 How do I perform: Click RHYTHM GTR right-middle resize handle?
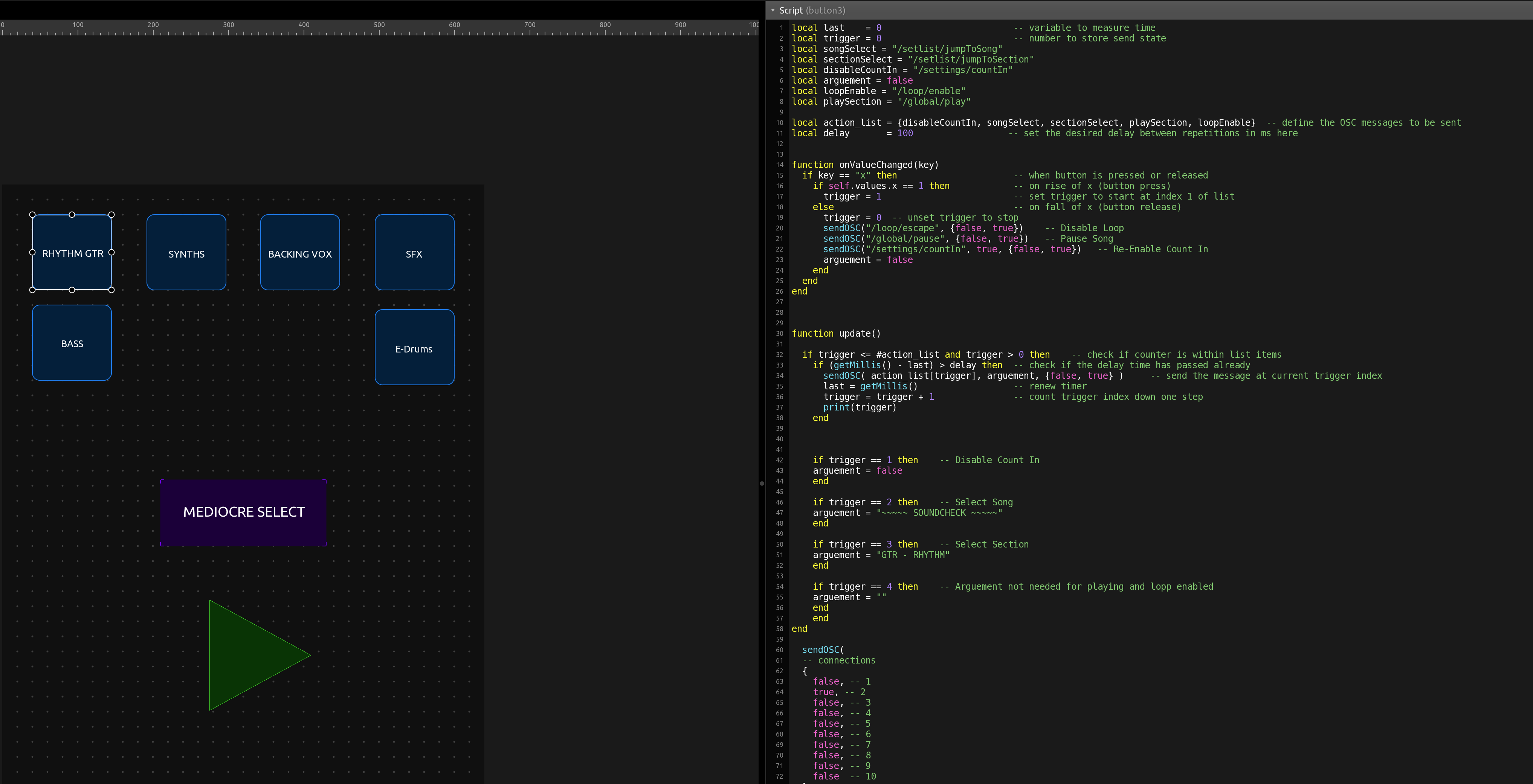(111, 252)
